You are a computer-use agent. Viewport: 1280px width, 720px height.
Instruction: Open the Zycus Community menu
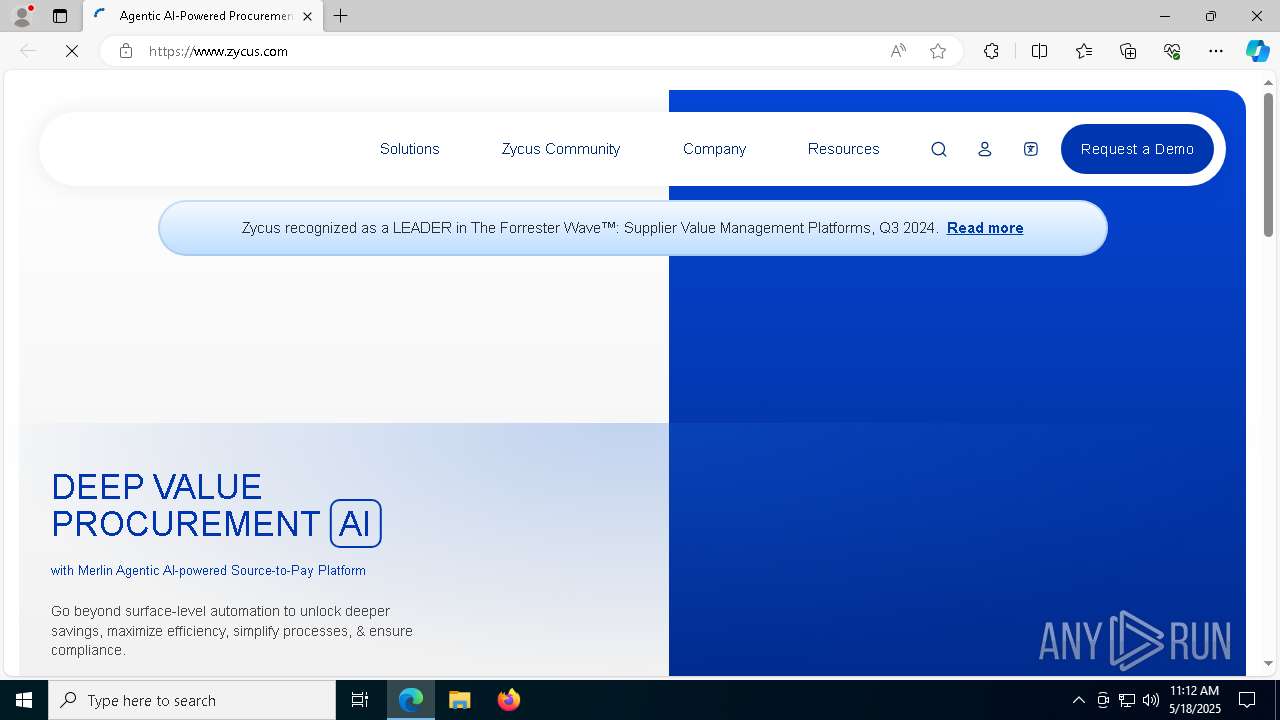561,149
